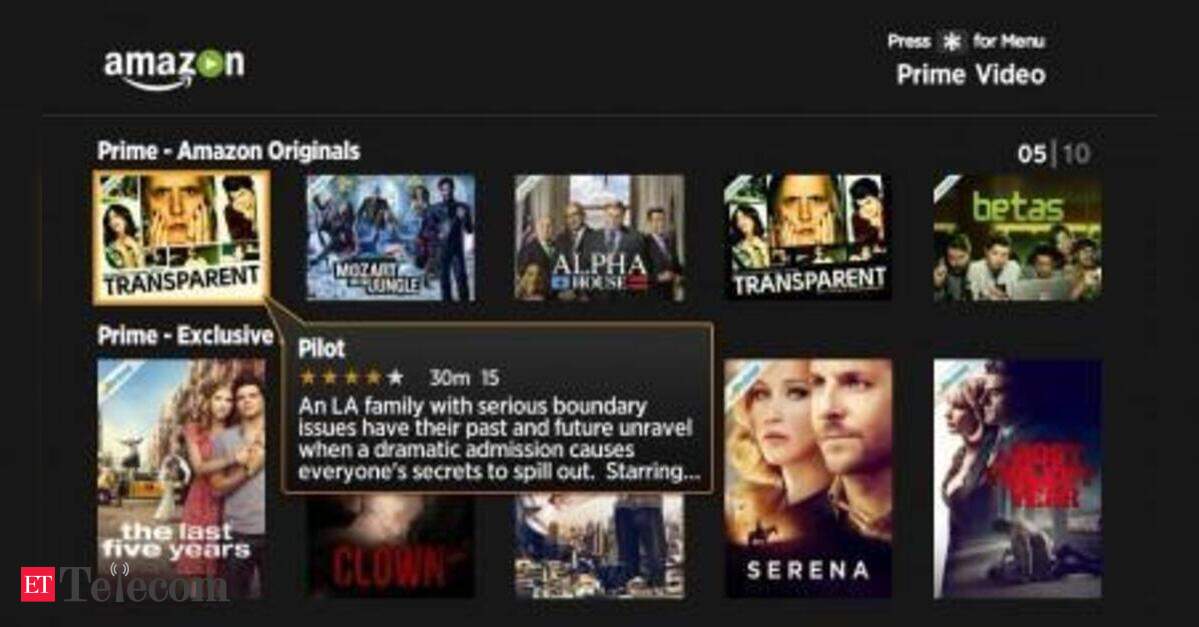Viewport: 1199px width, 627px height.
Task: Click the asterisk Menu key icon
Action: (951, 42)
